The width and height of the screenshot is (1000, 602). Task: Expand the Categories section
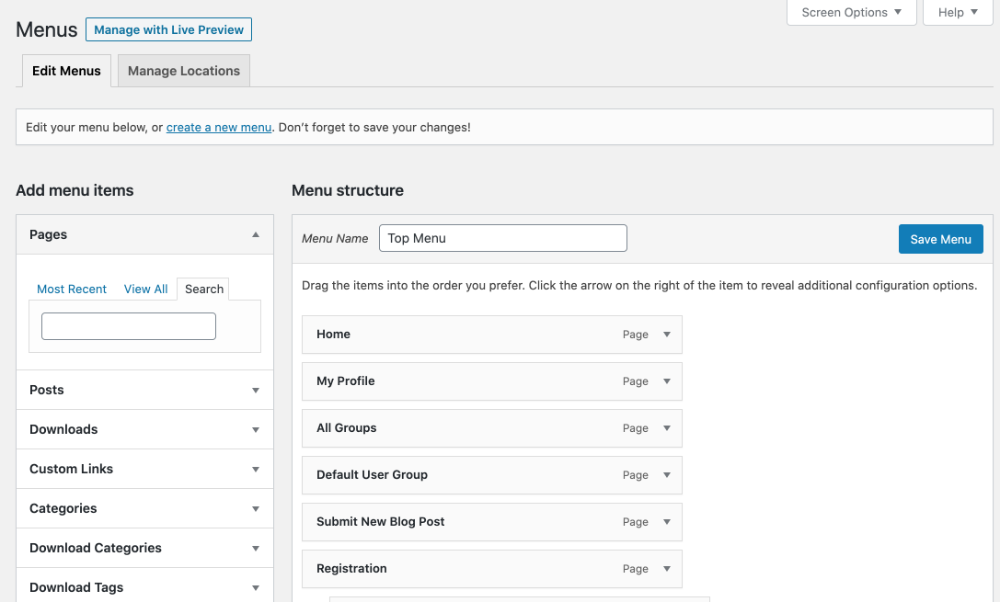click(x=255, y=509)
